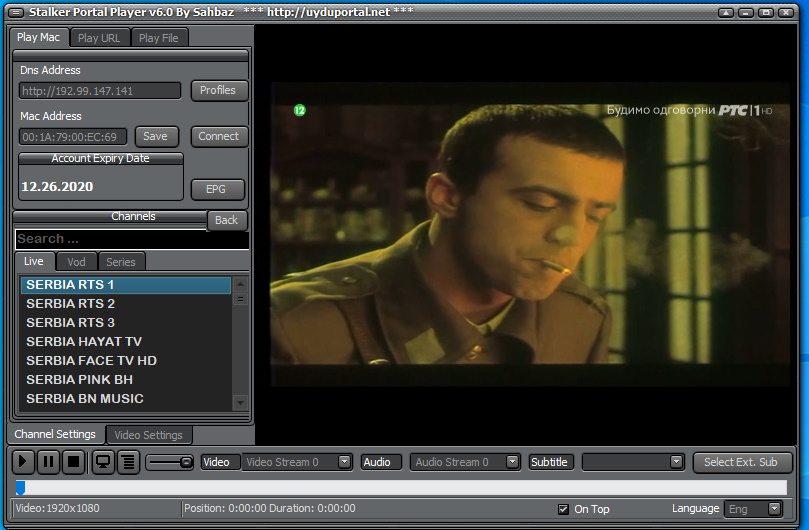The width and height of the screenshot is (809, 530).
Task: Click the Position and Duration status text
Action: 269,508
